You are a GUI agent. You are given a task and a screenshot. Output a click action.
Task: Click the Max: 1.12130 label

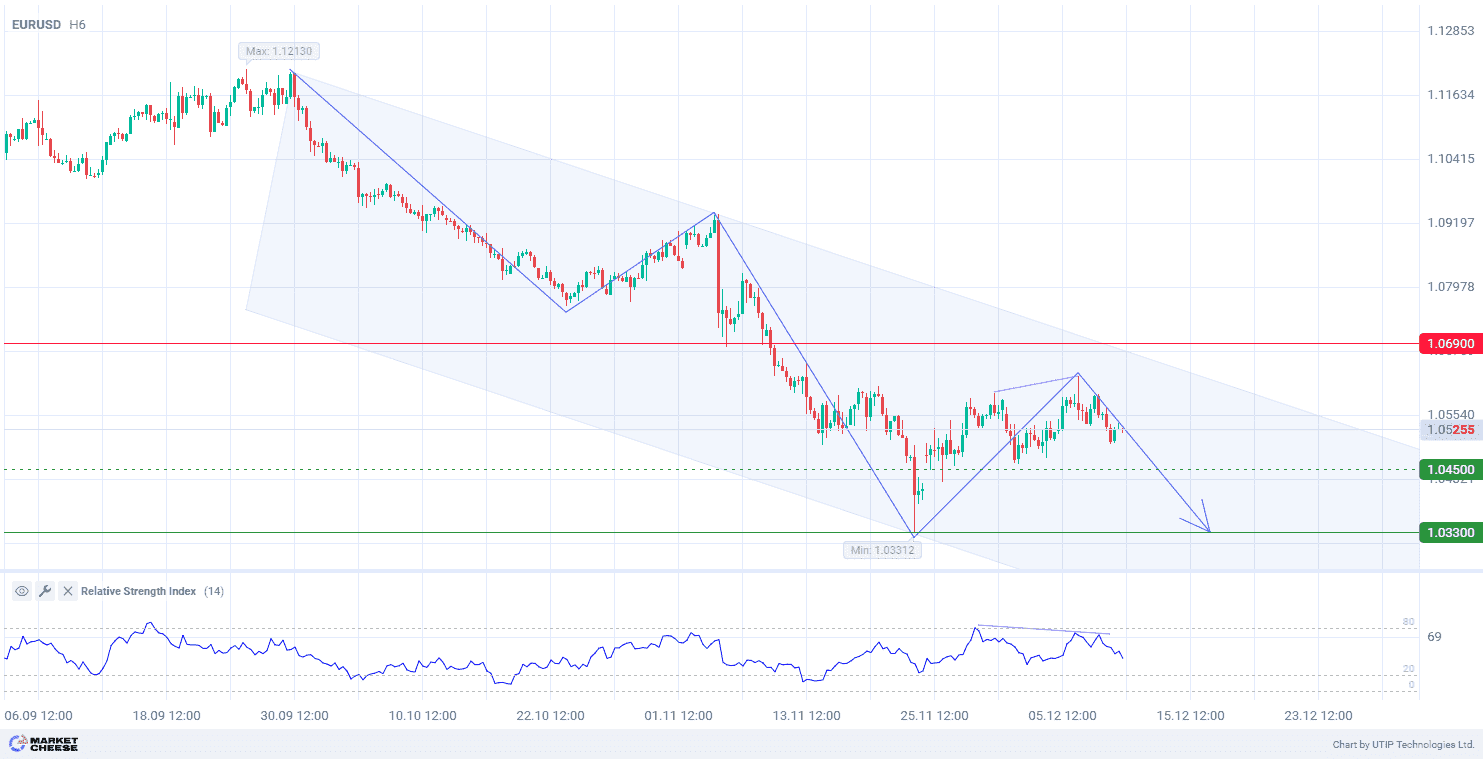pyautogui.click(x=280, y=51)
